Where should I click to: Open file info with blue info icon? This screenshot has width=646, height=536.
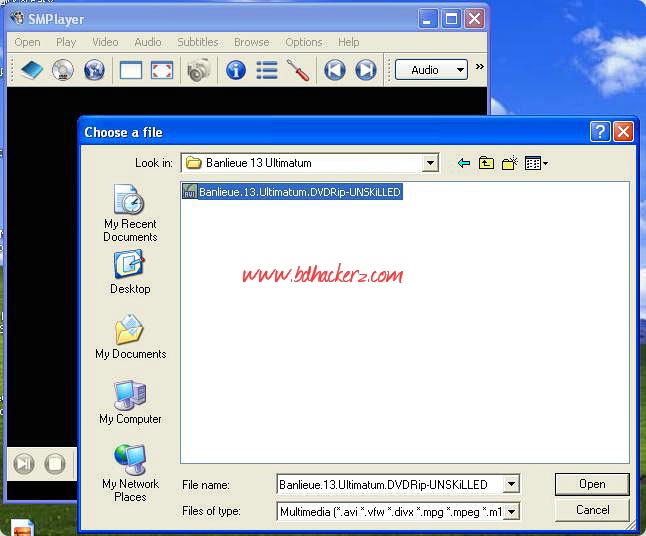click(x=236, y=70)
